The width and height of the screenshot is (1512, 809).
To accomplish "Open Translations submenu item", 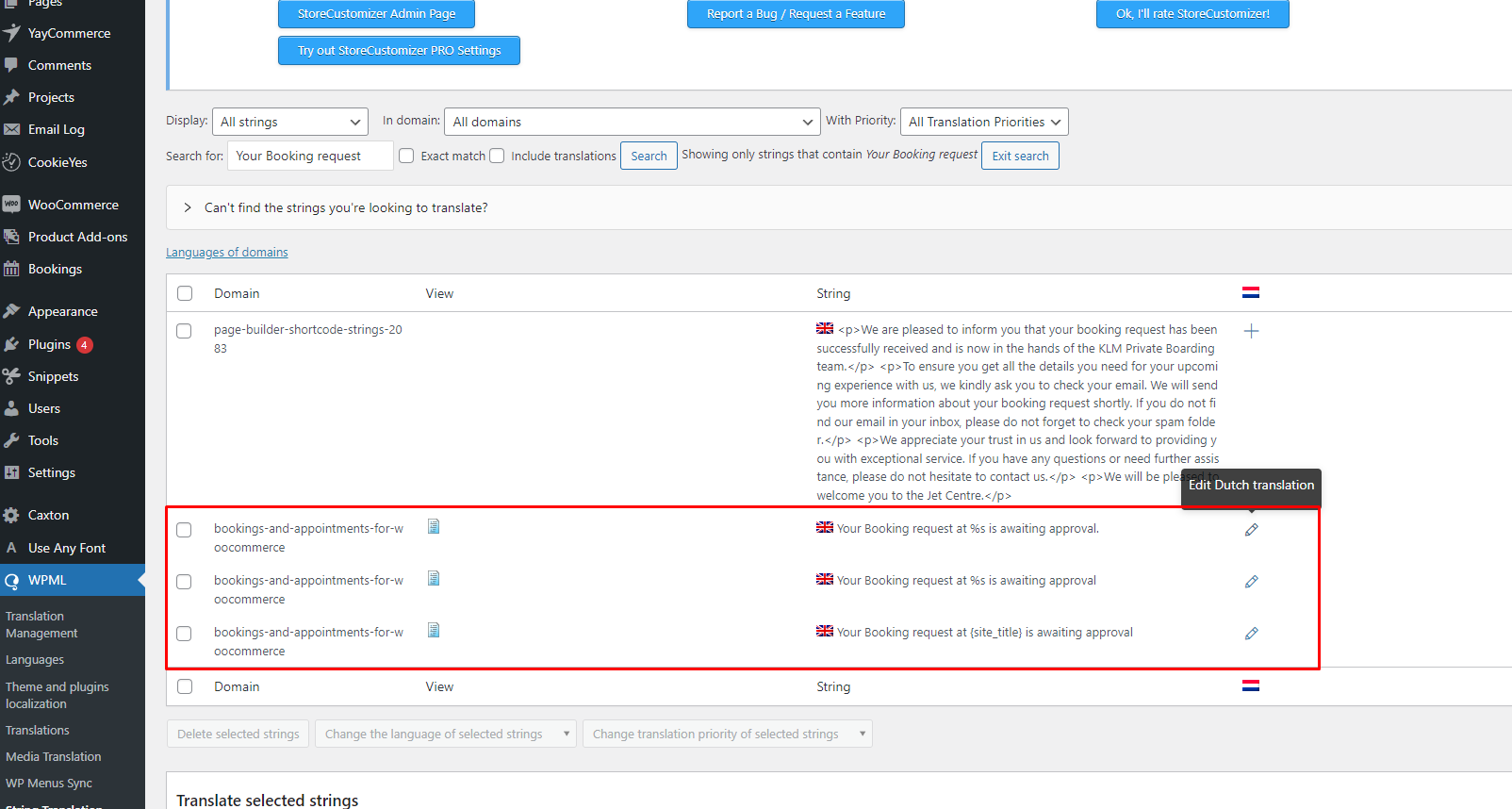I will (38, 731).
